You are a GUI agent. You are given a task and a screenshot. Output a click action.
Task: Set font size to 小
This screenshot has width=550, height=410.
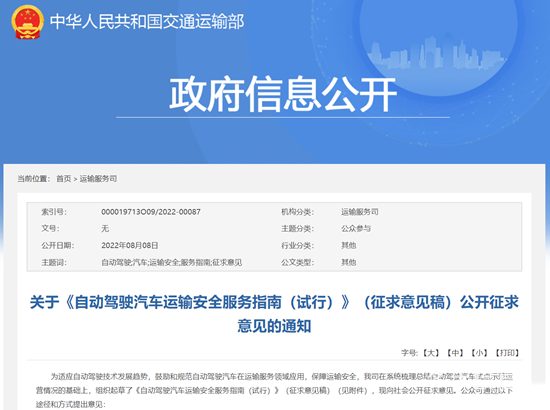[x=479, y=353]
